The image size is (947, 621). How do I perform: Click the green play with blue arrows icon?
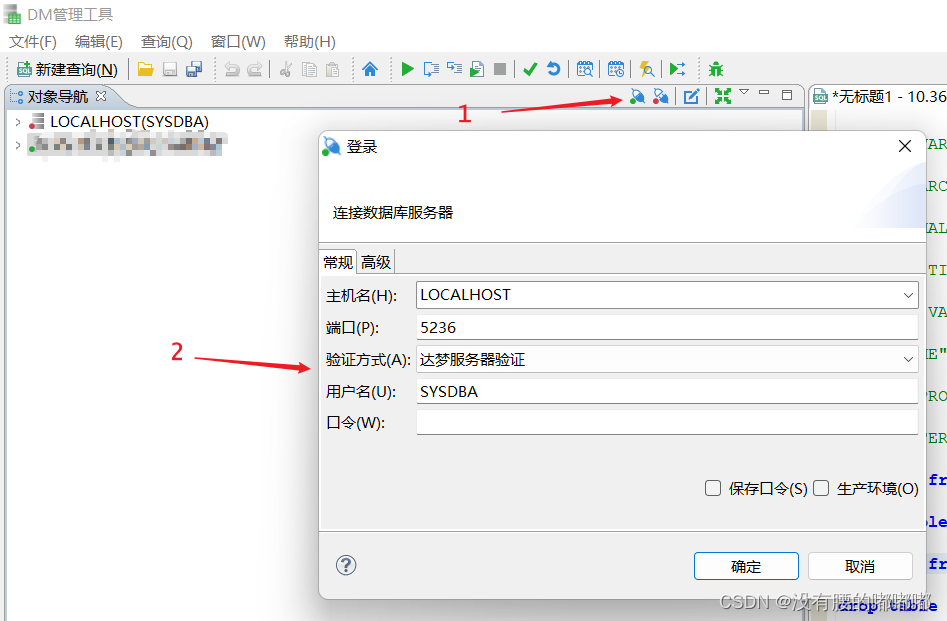point(678,69)
